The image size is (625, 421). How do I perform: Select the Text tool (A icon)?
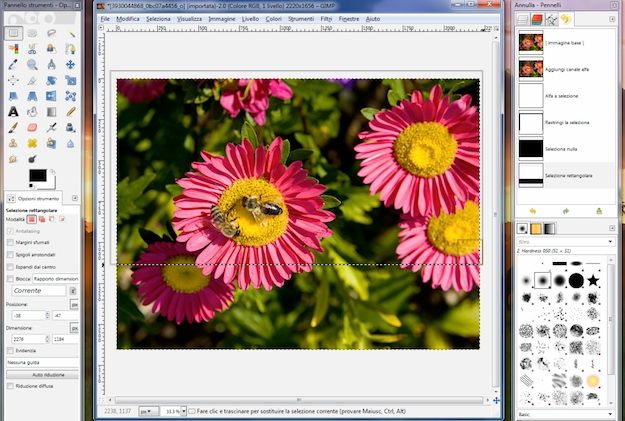click(x=13, y=112)
